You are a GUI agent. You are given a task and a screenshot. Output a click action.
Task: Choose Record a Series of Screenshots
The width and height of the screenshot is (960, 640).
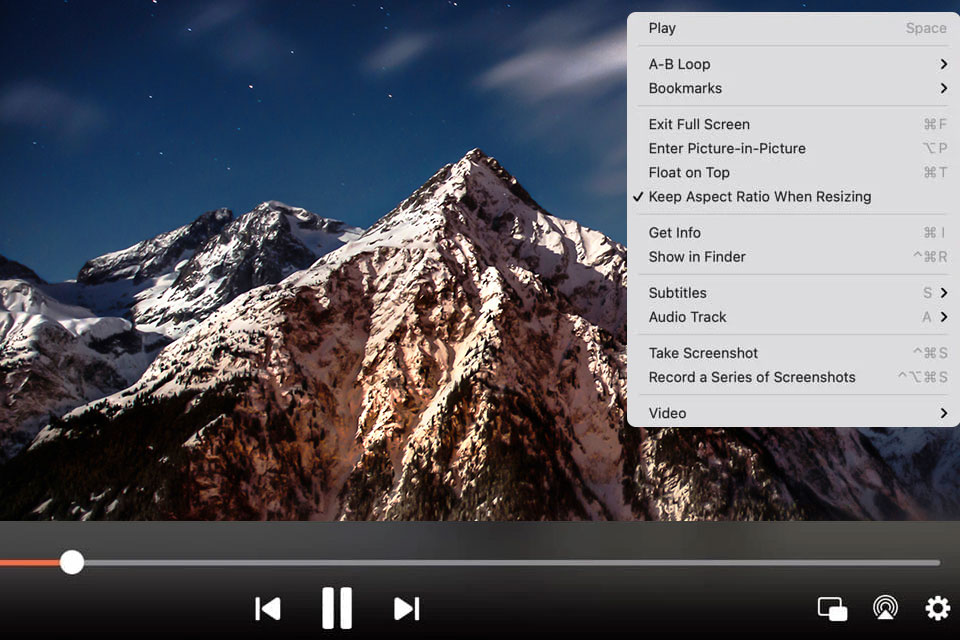[x=793, y=377]
